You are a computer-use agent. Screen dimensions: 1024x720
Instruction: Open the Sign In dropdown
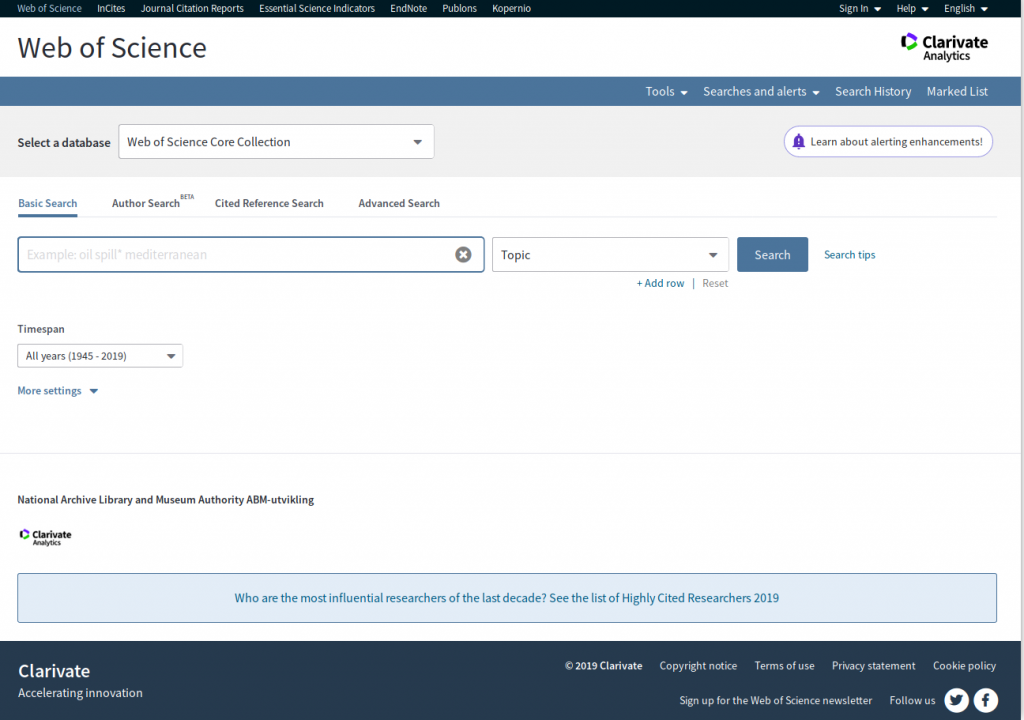click(859, 8)
